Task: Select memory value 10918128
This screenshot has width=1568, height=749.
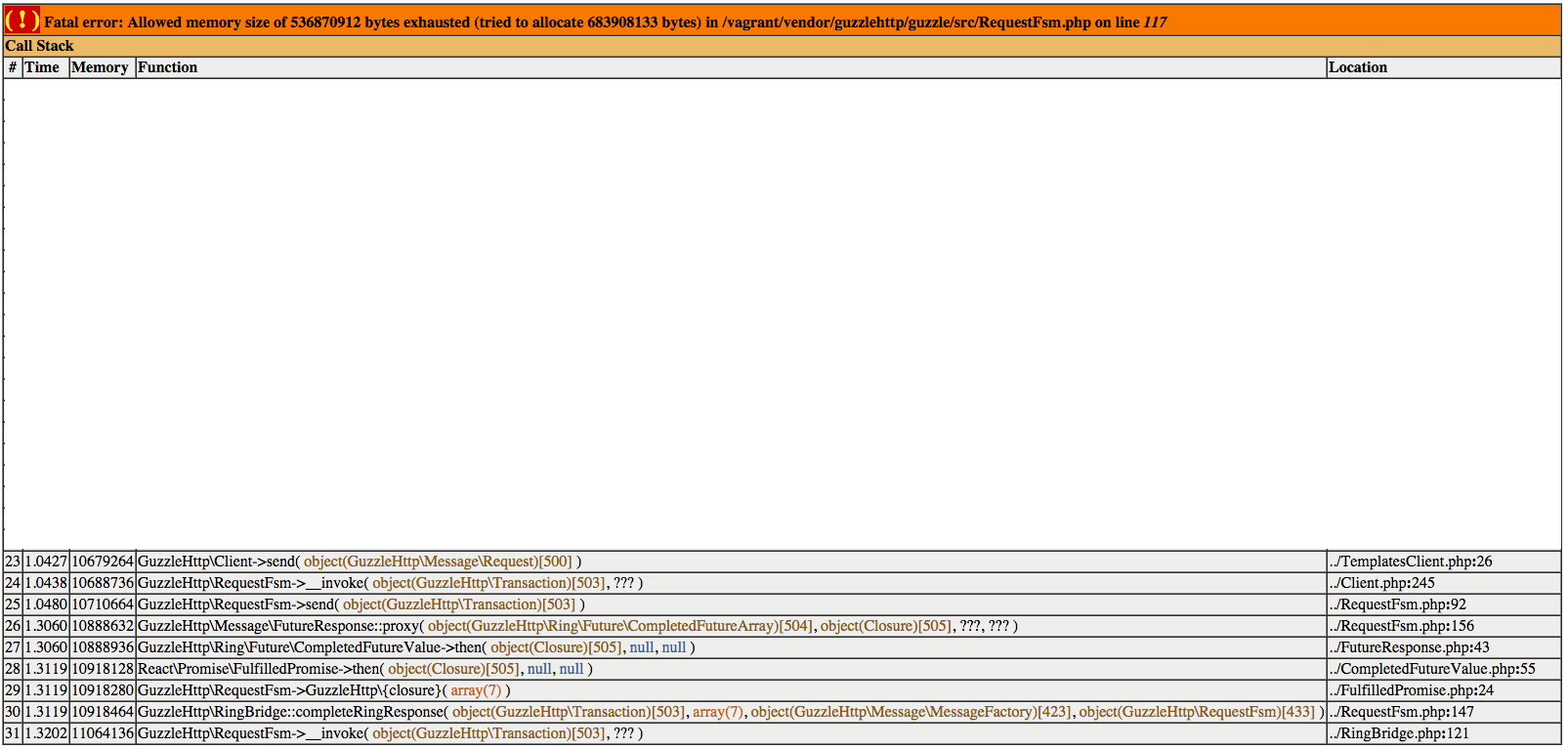Action: [x=103, y=669]
